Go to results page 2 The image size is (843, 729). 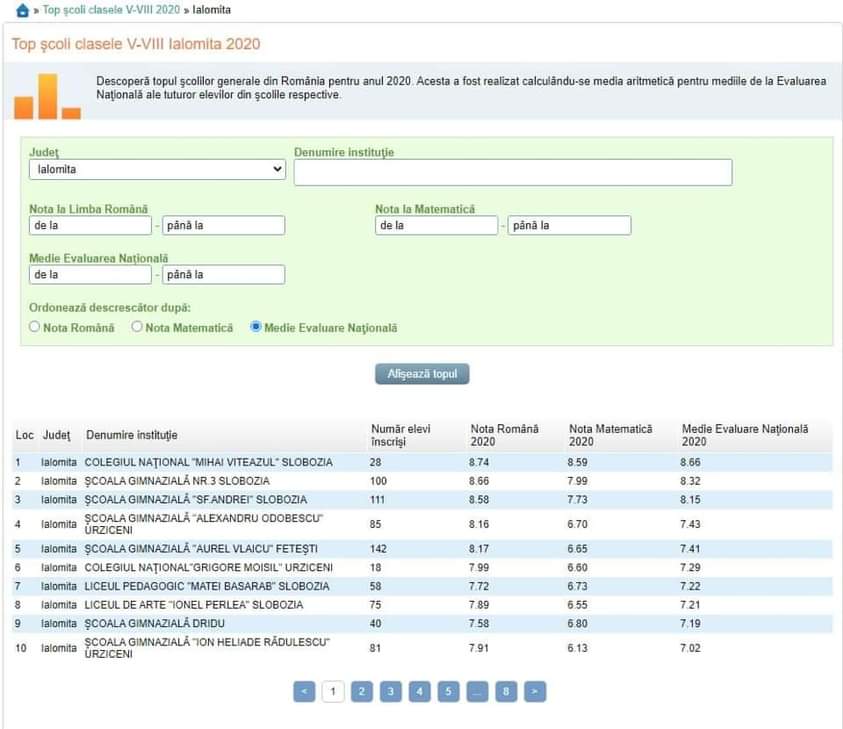(x=362, y=691)
